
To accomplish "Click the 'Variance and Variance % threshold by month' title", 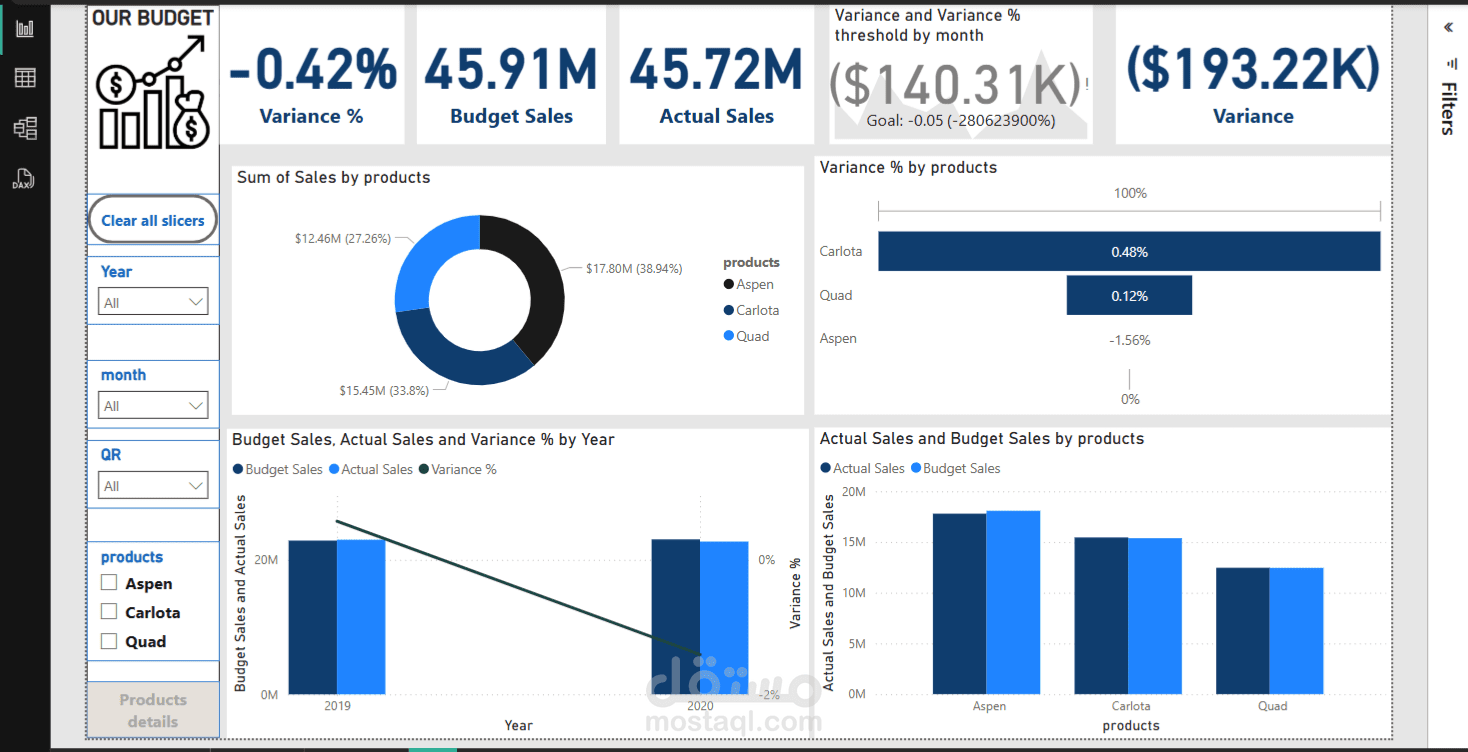I will point(927,25).
